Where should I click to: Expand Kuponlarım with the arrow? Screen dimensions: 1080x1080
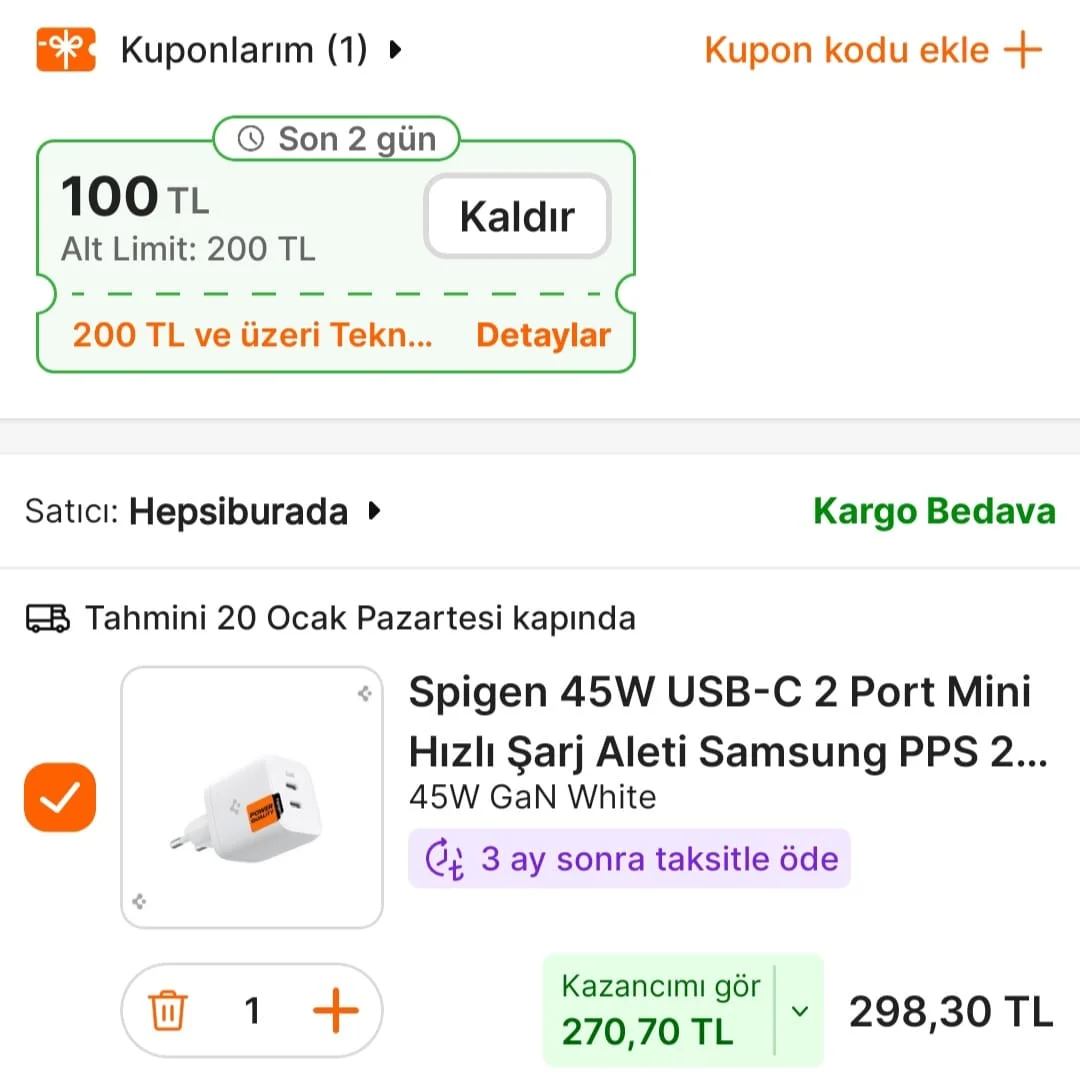396,49
